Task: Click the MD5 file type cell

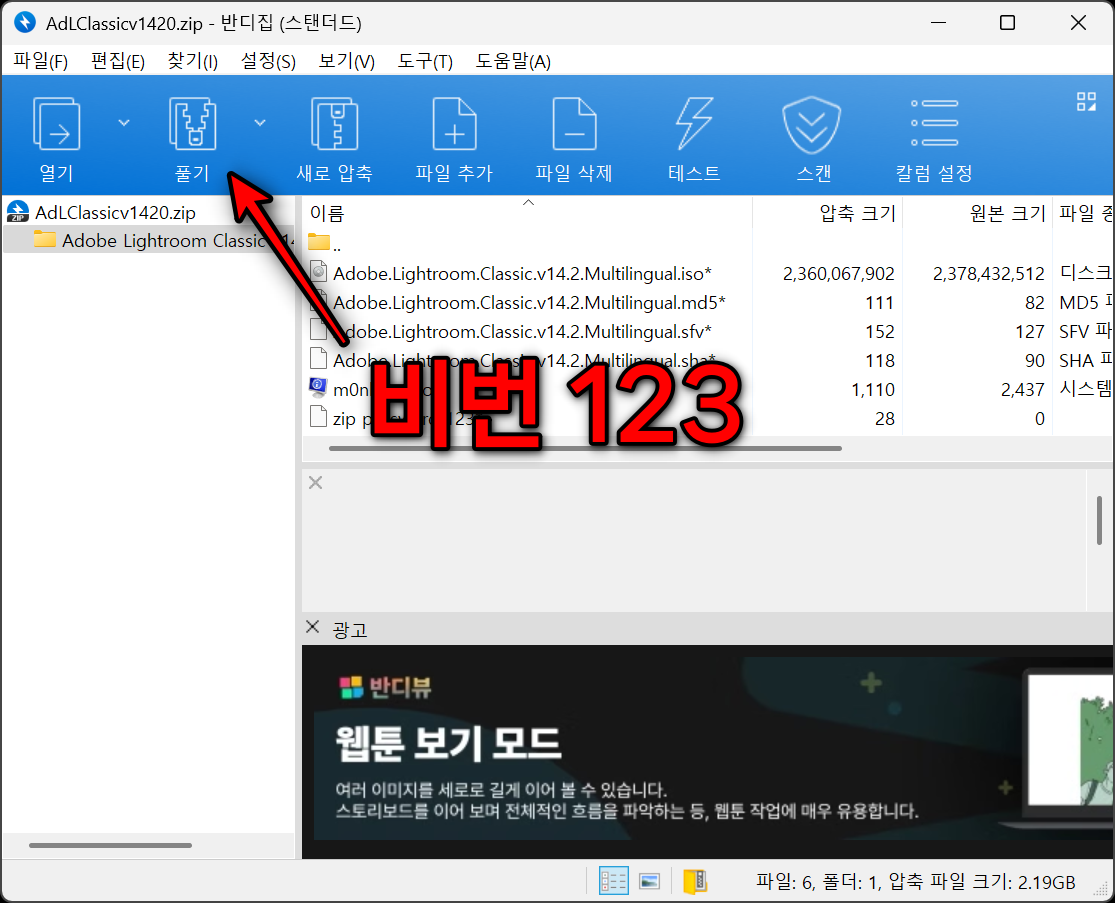Action: [x=1085, y=303]
